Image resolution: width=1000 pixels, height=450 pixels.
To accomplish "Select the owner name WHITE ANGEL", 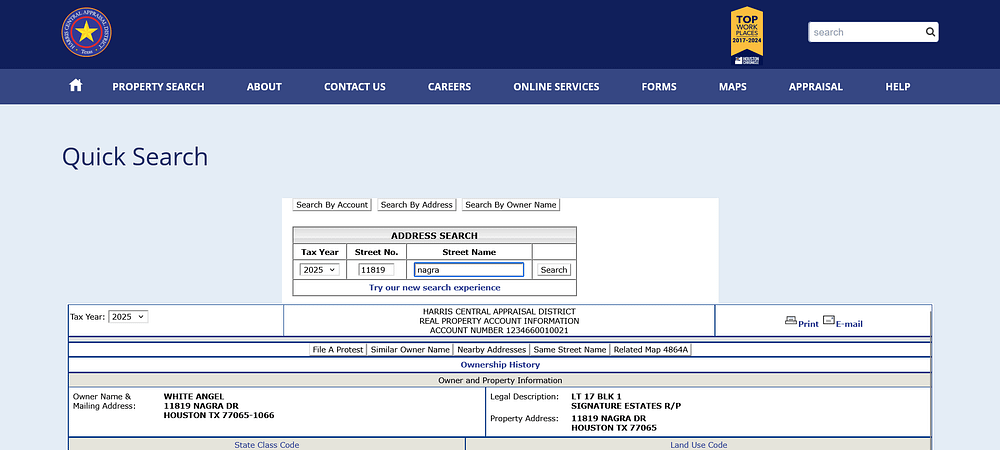I will [x=194, y=396].
